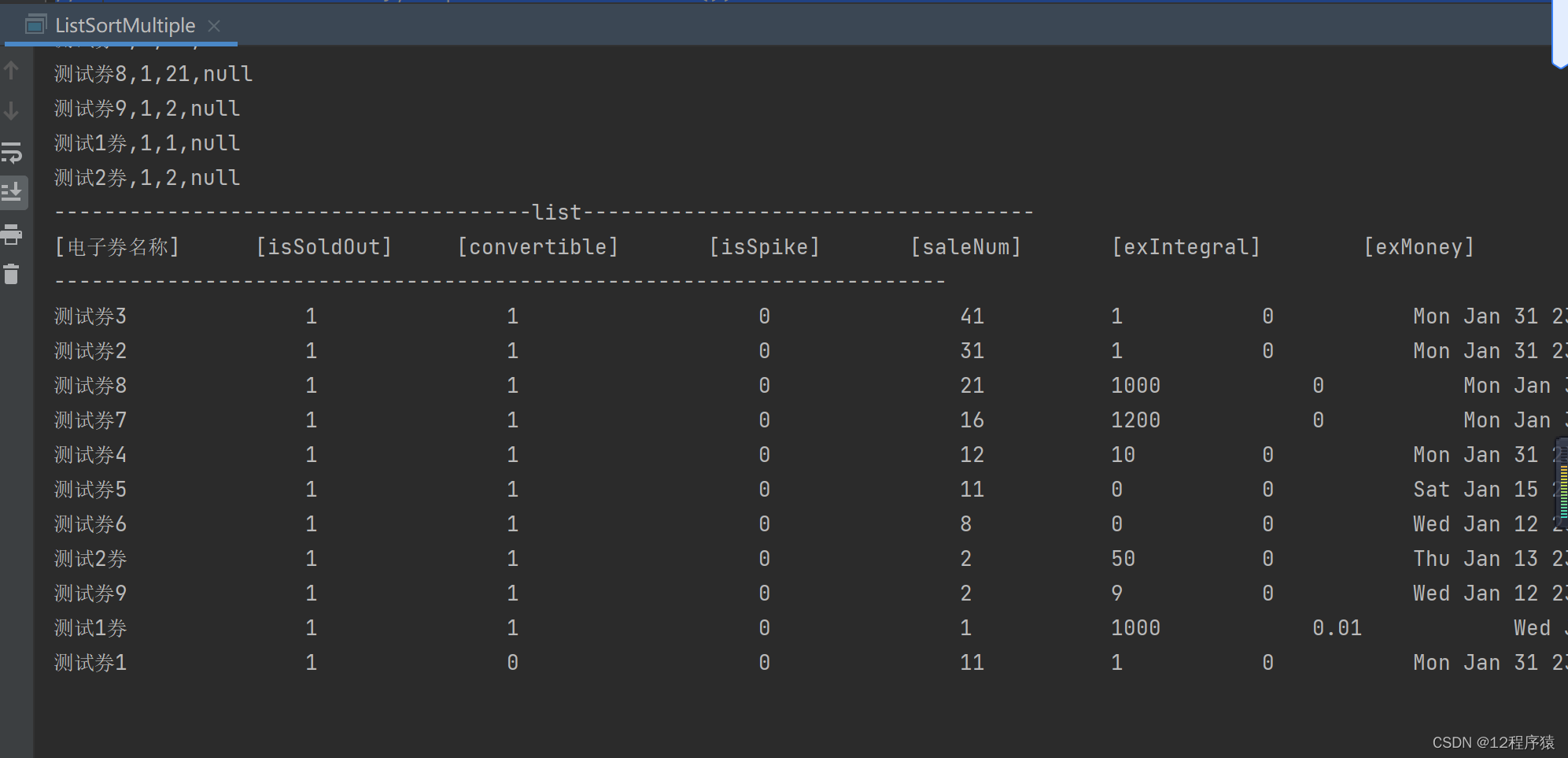Close the ListSortMultiple tab
Screen dimensions: 1568x758
coord(214,26)
